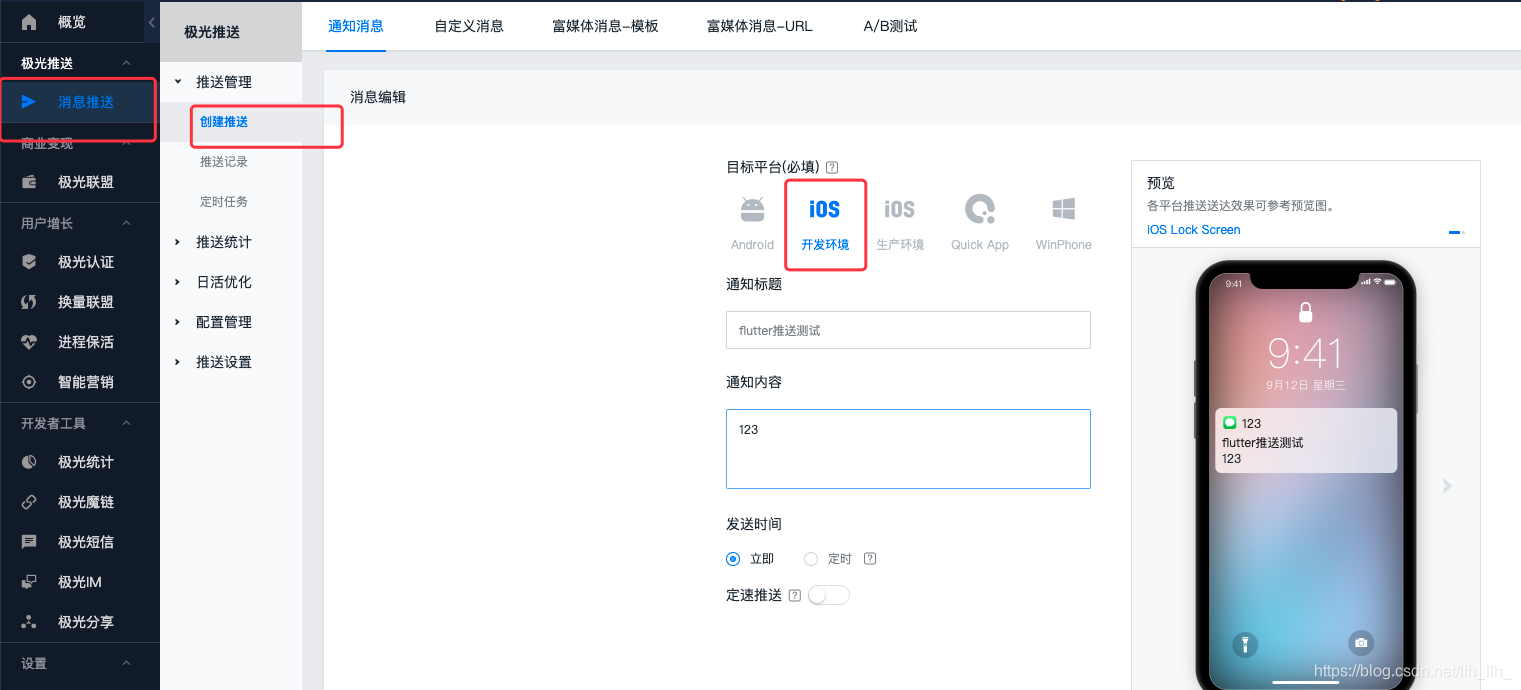Click the 极光魔链 link icon
This screenshot has height=690, width=1521.
point(29,502)
